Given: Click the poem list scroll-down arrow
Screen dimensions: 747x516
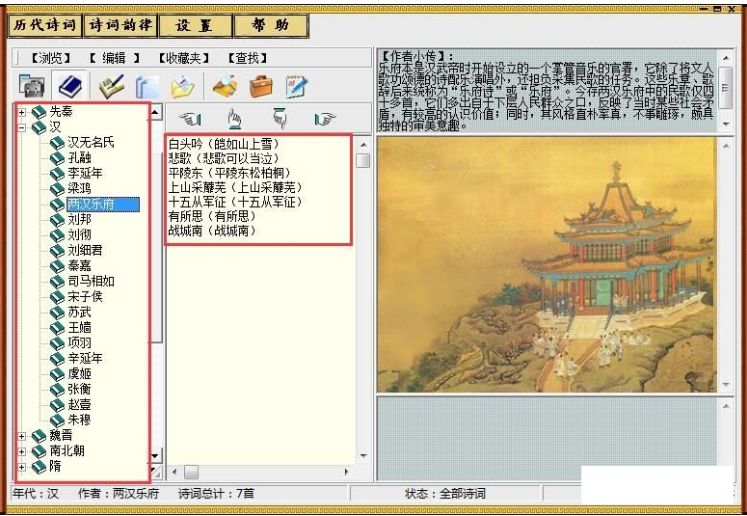Looking at the screenshot, I should coord(363,456).
